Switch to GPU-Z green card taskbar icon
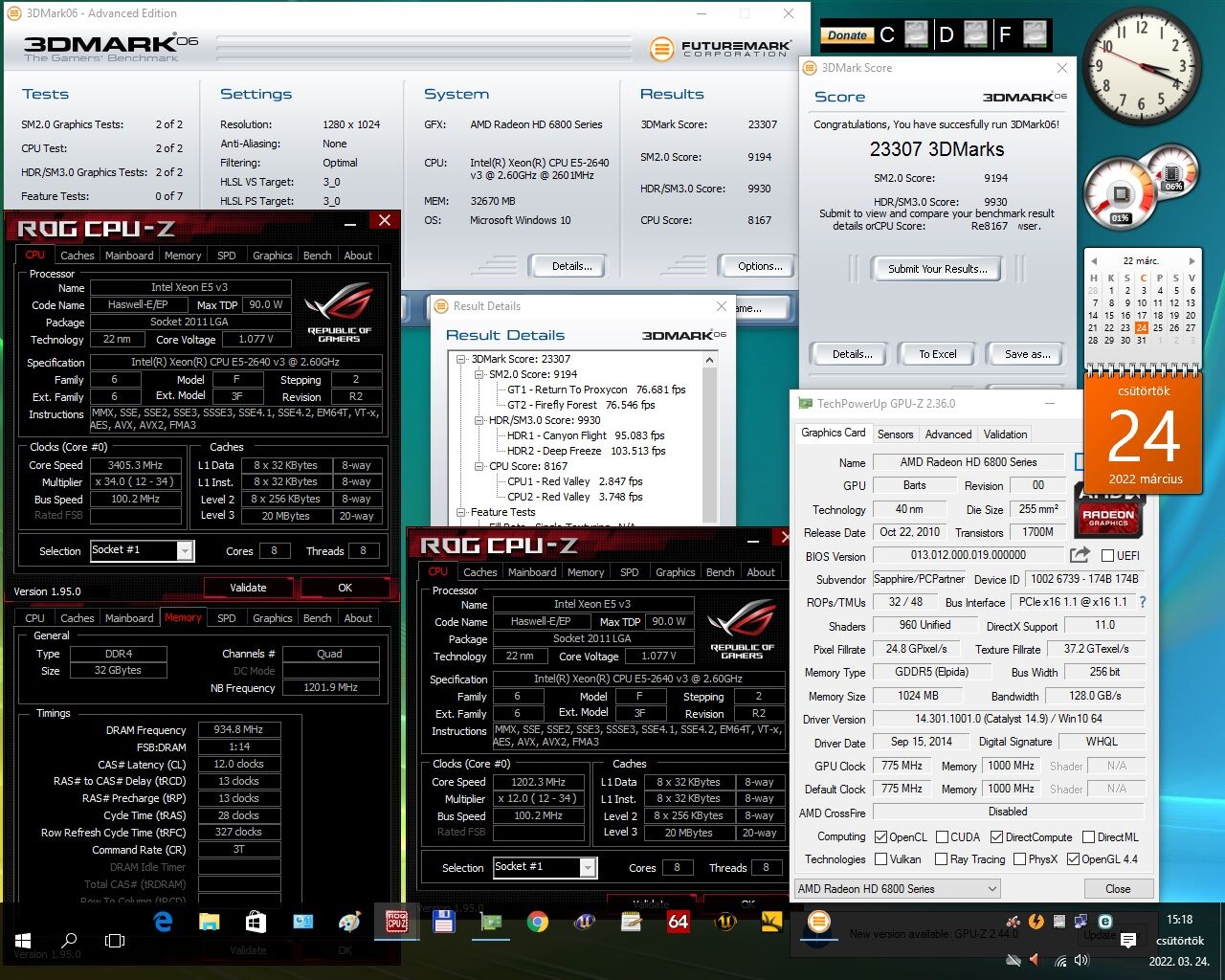The width and height of the screenshot is (1225, 980). [x=491, y=922]
